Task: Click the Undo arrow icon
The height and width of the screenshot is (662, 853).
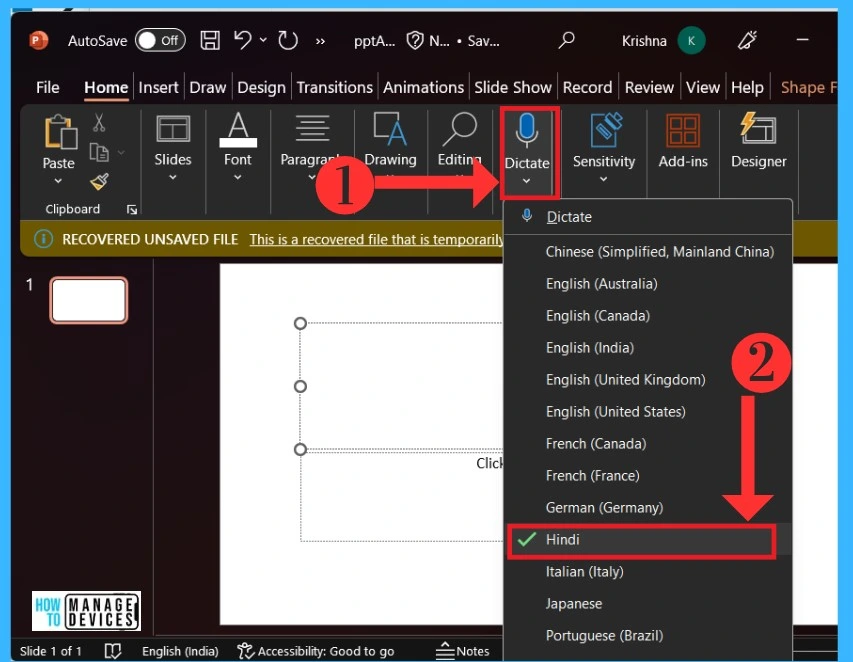Action: (243, 40)
